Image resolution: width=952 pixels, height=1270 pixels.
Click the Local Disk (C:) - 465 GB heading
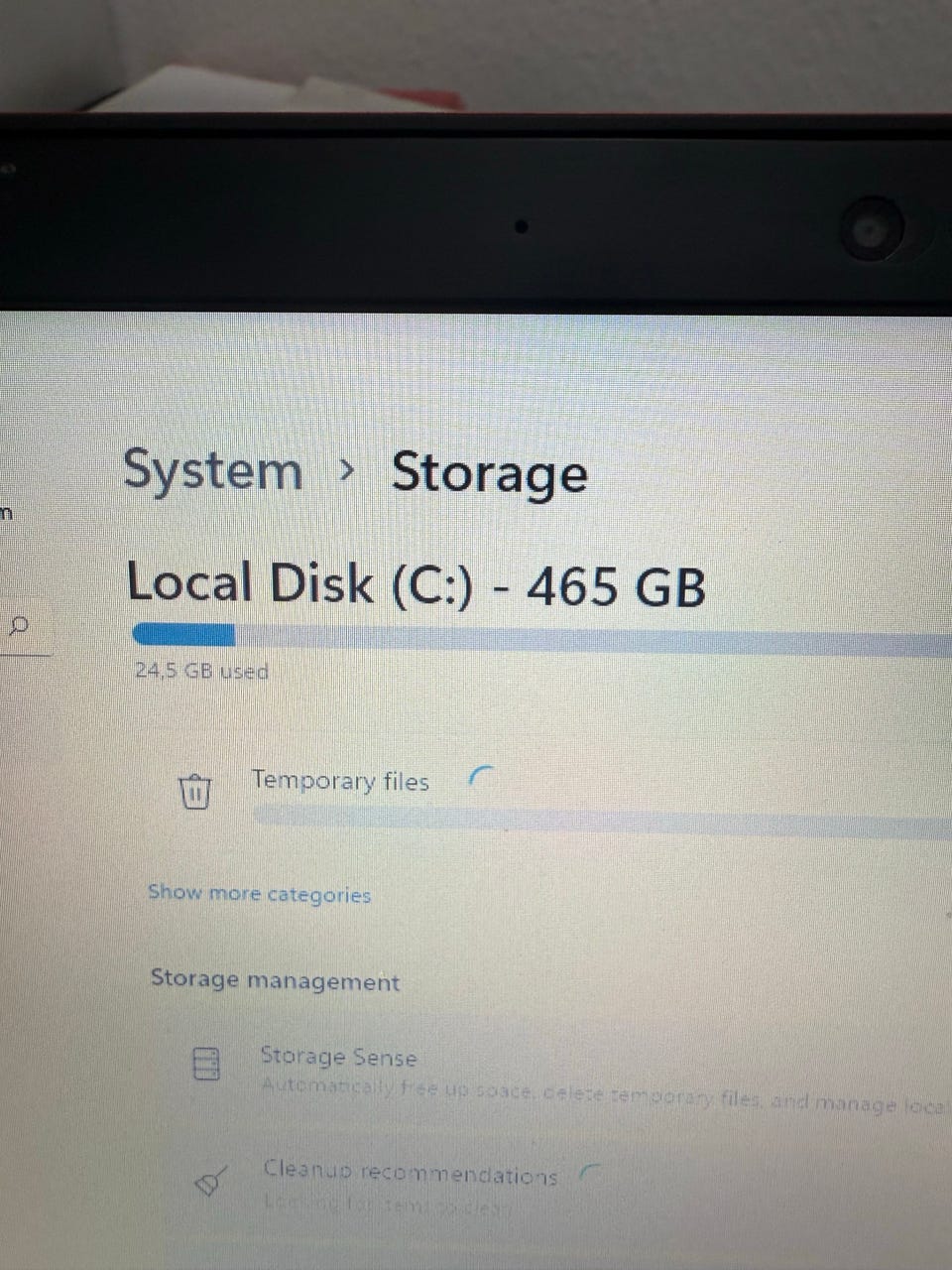[x=416, y=583]
